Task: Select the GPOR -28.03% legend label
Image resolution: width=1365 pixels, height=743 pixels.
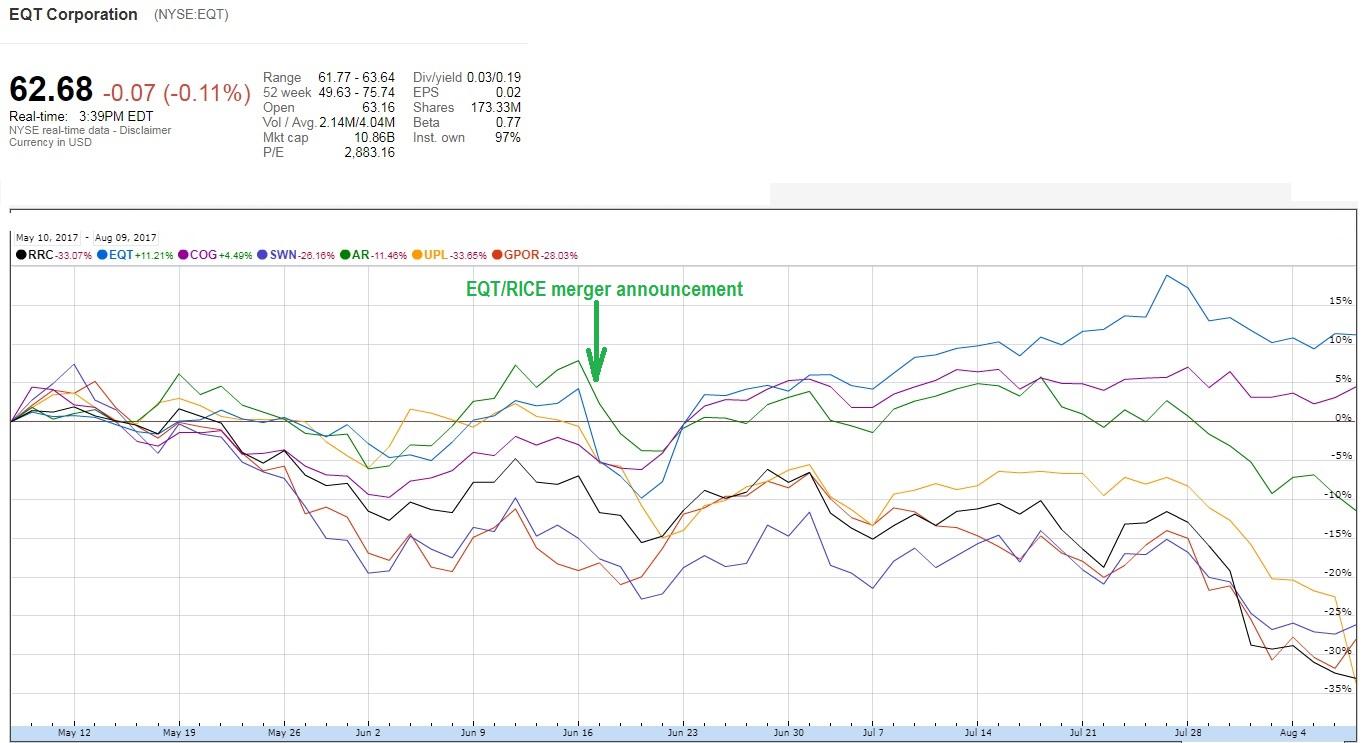Action: (540, 255)
